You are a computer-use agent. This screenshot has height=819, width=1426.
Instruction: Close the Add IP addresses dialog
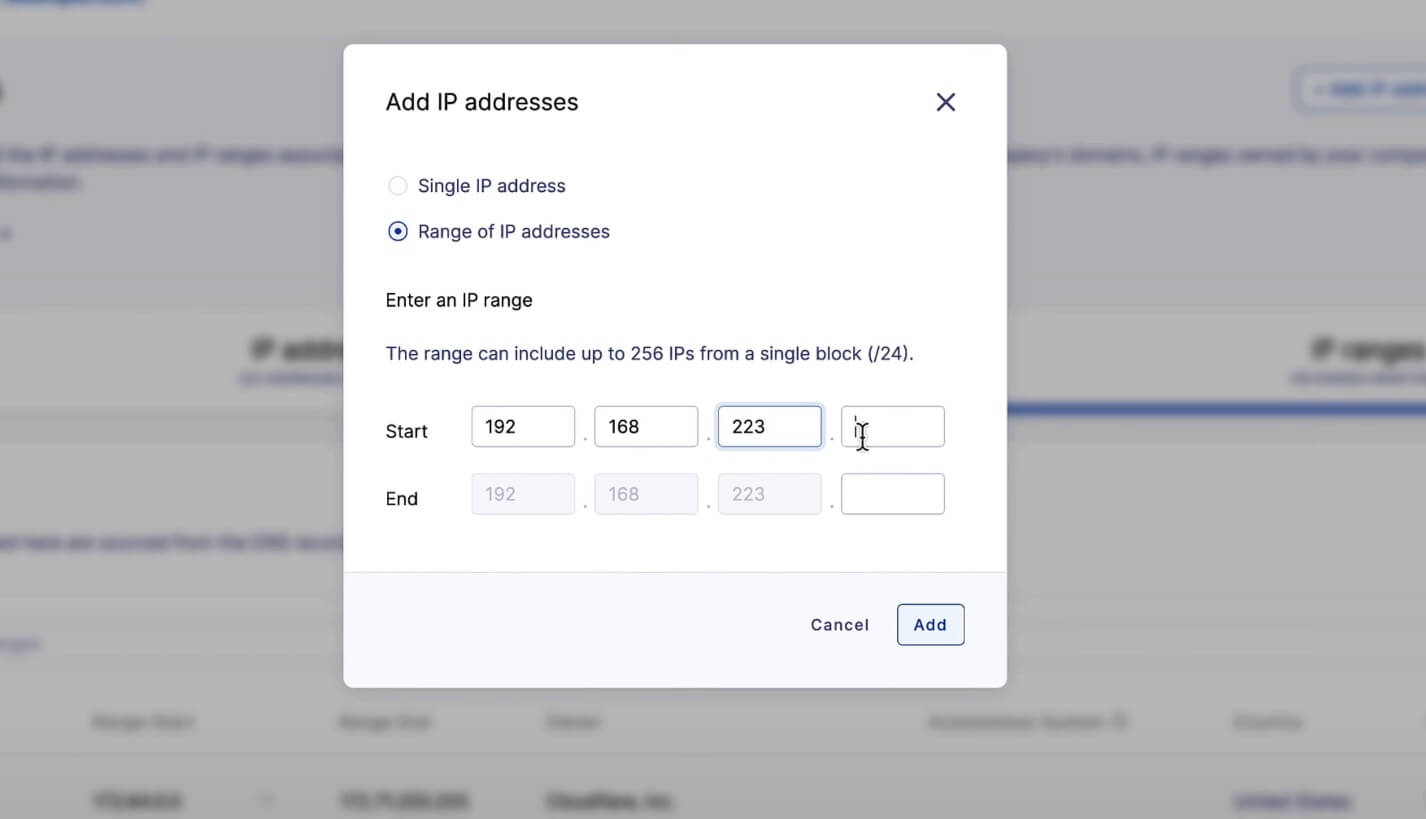click(x=945, y=102)
